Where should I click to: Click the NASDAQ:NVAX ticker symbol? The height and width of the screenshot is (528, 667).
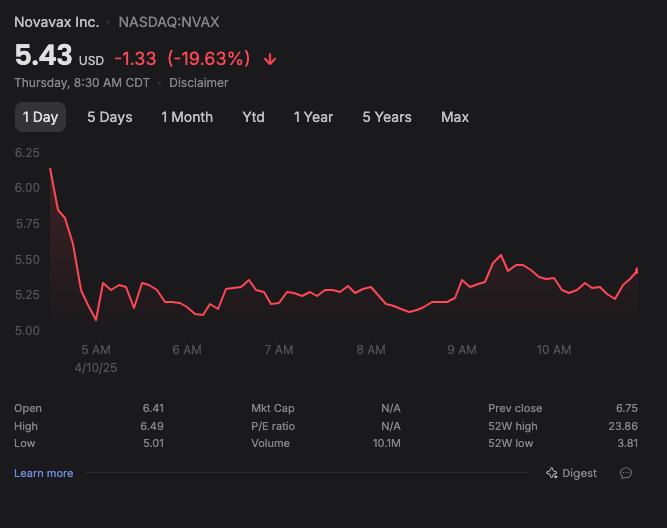point(169,22)
